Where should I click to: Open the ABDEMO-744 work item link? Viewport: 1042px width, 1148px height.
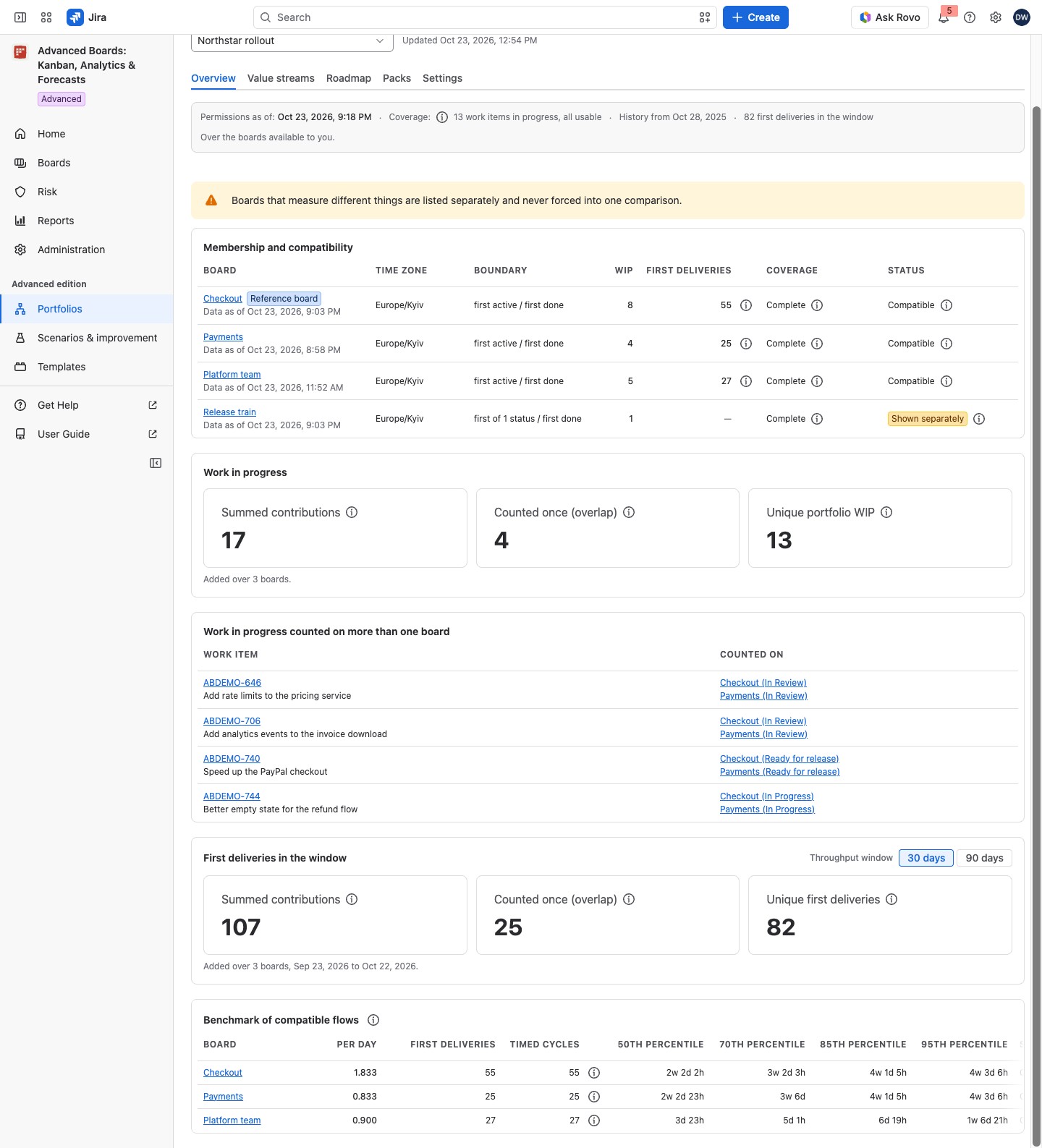click(x=232, y=796)
